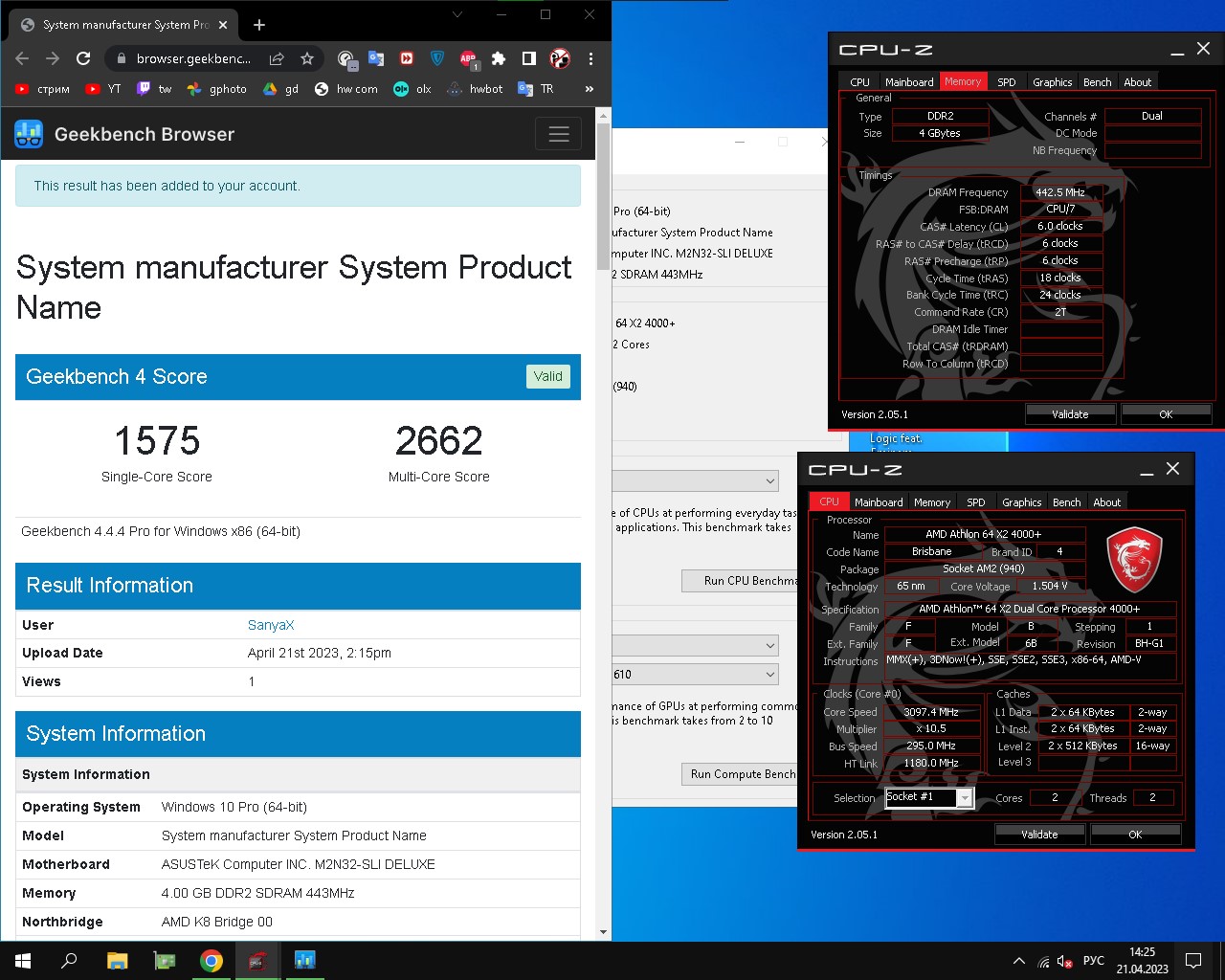Click Validate in the Memory CPU-Z window
Screen dimensions: 1225x980
[1070, 414]
